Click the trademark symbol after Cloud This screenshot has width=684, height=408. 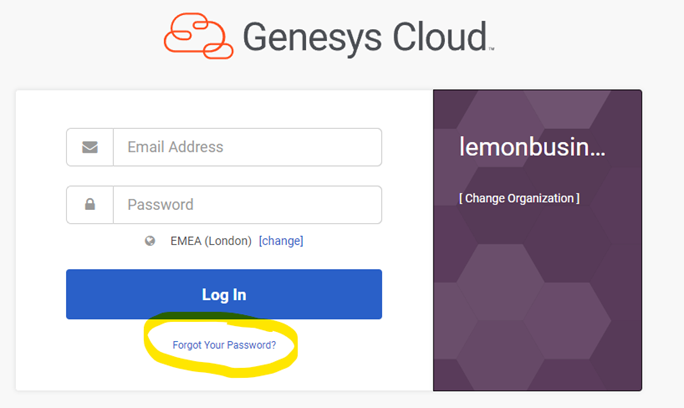click(491, 48)
